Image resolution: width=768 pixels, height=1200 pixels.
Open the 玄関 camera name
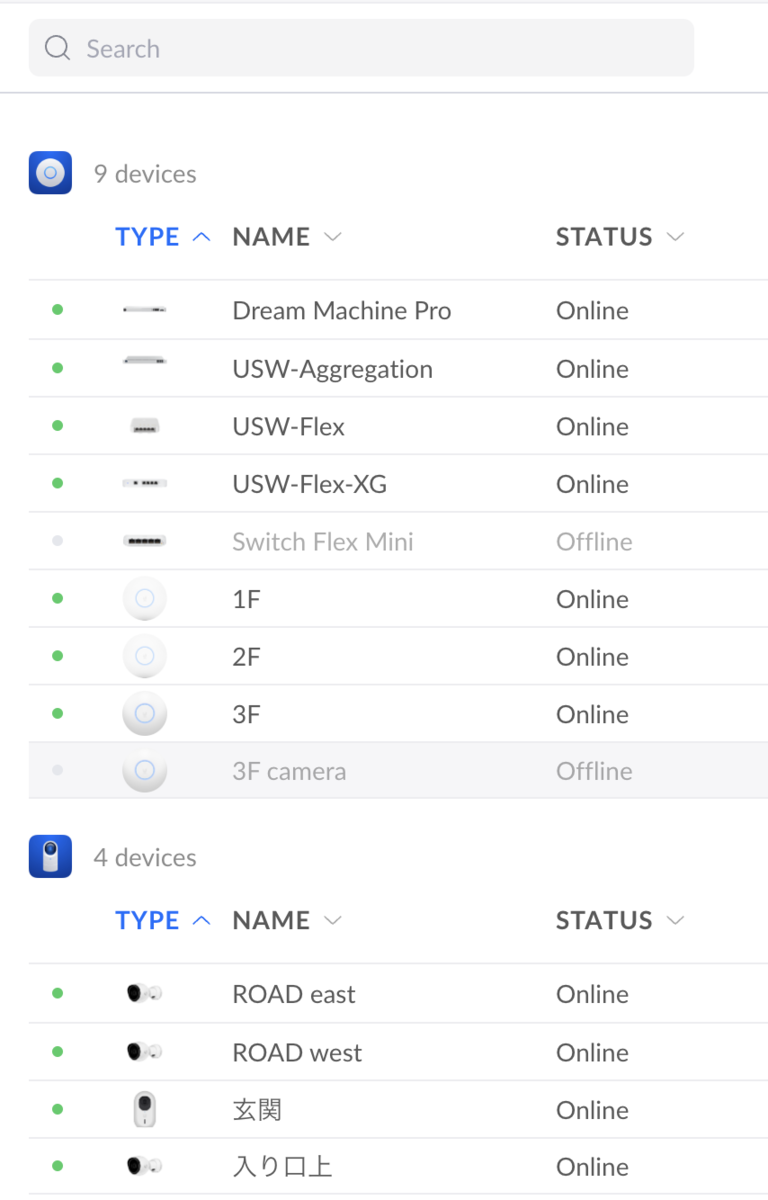coord(257,1110)
